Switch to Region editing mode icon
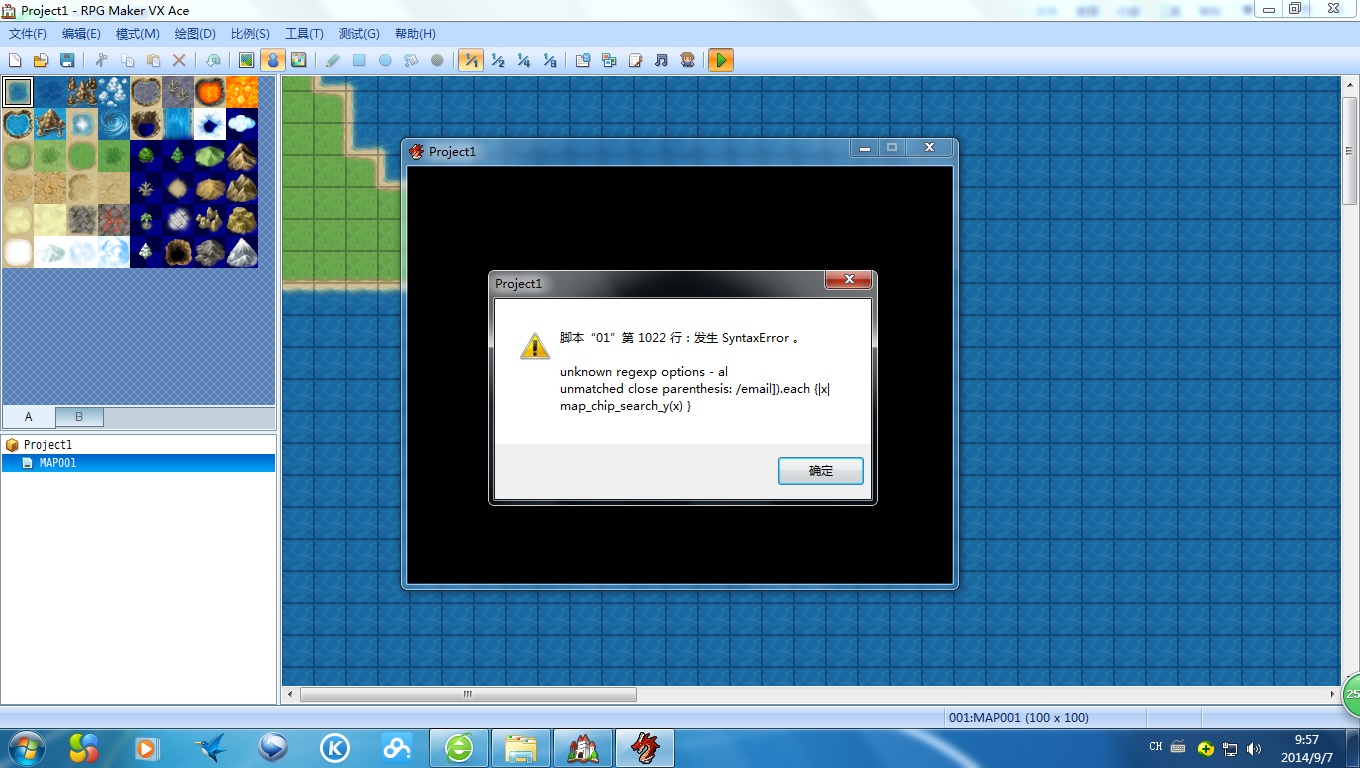 (x=298, y=60)
